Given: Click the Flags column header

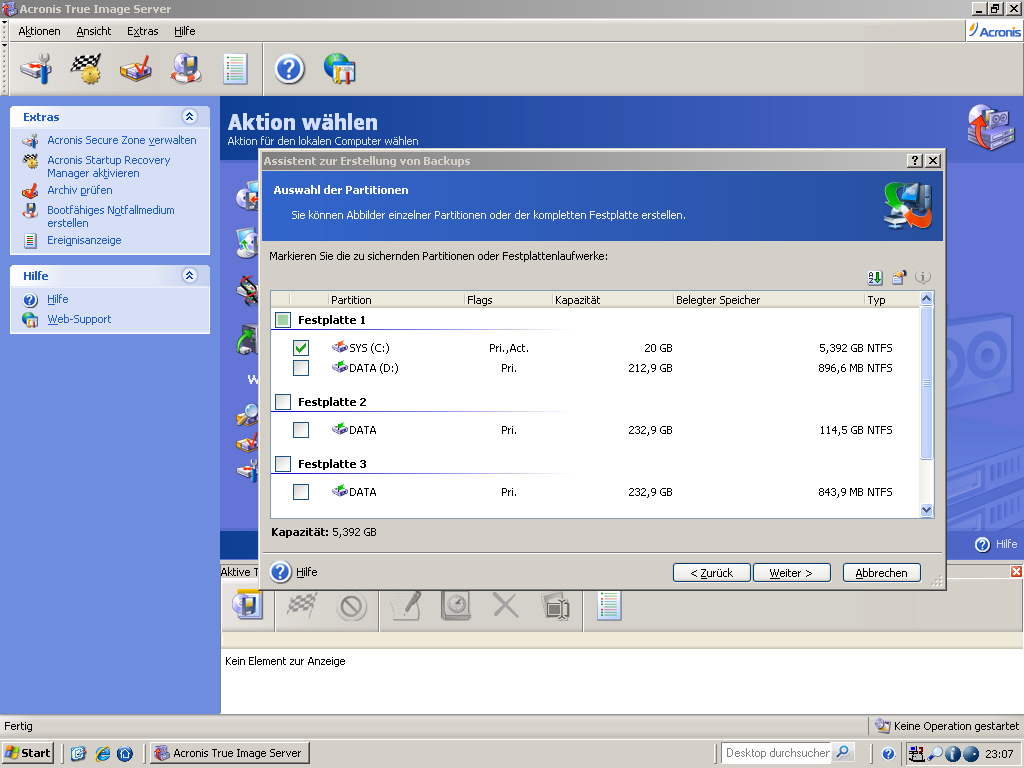Looking at the screenshot, I should 509,300.
